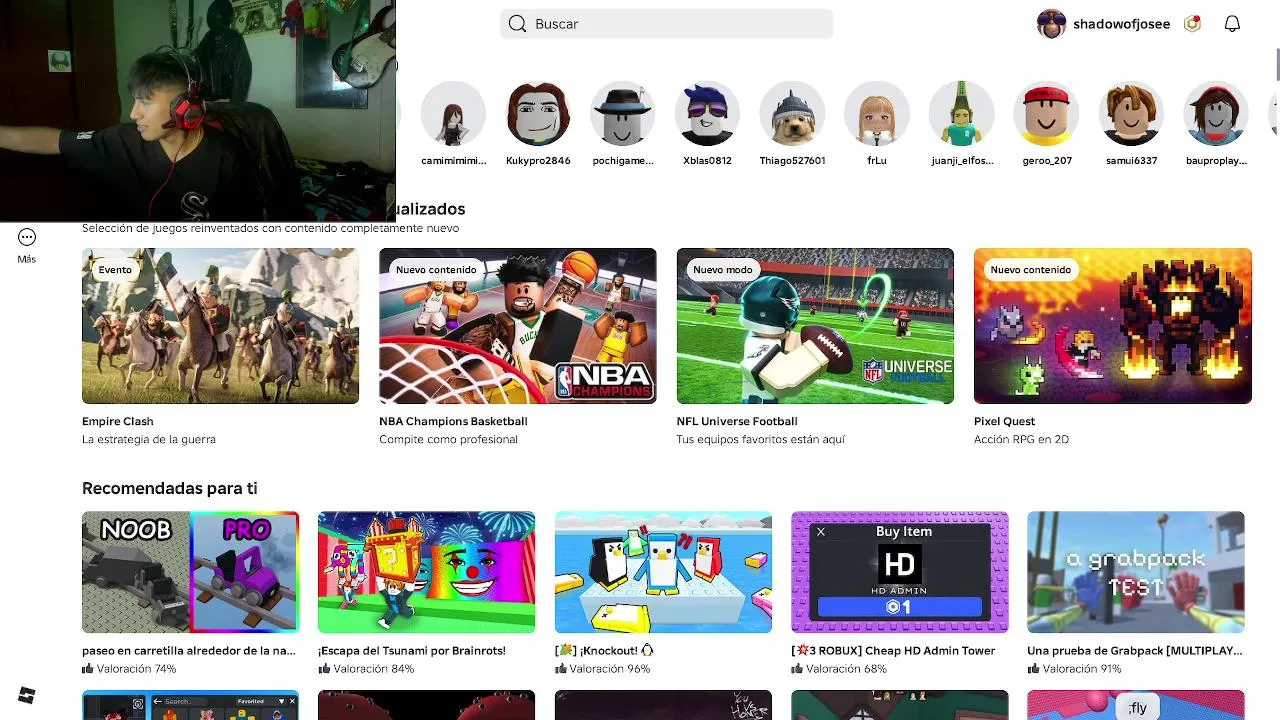The height and width of the screenshot is (720, 1280).
Task: Open the NFL Universe Football thumbnail
Action: 815,326
